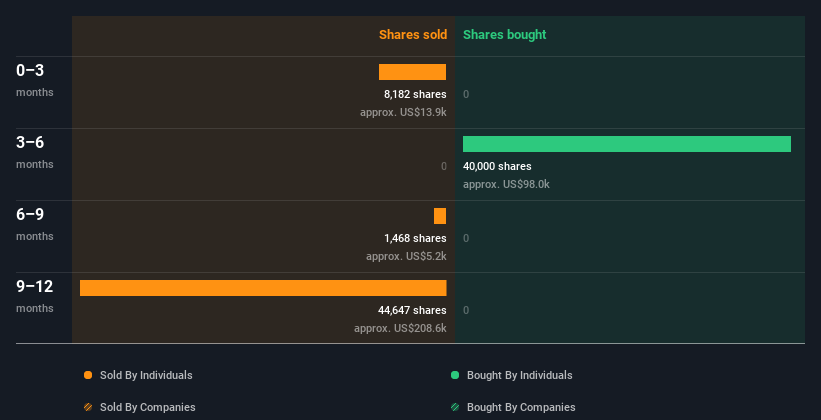Click the green Bought By Individuals legend dot
Viewport: 821px width, 420px height.
(455, 375)
